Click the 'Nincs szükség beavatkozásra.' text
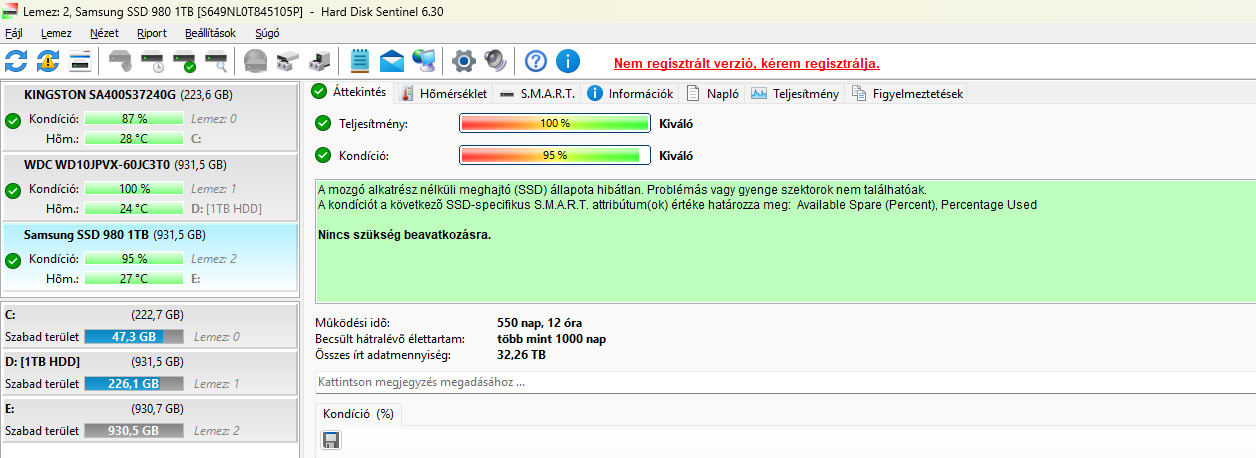The height and width of the screenshot is (458, 1256). [405, 235]
